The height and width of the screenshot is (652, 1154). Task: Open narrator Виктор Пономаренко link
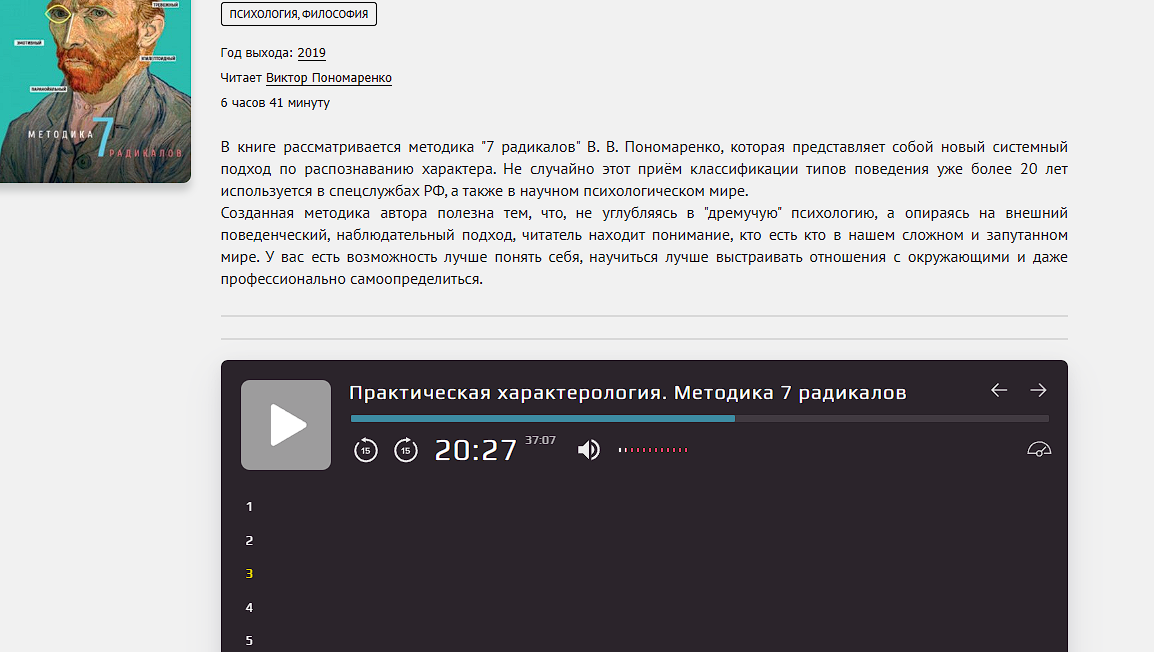(328, 78)
